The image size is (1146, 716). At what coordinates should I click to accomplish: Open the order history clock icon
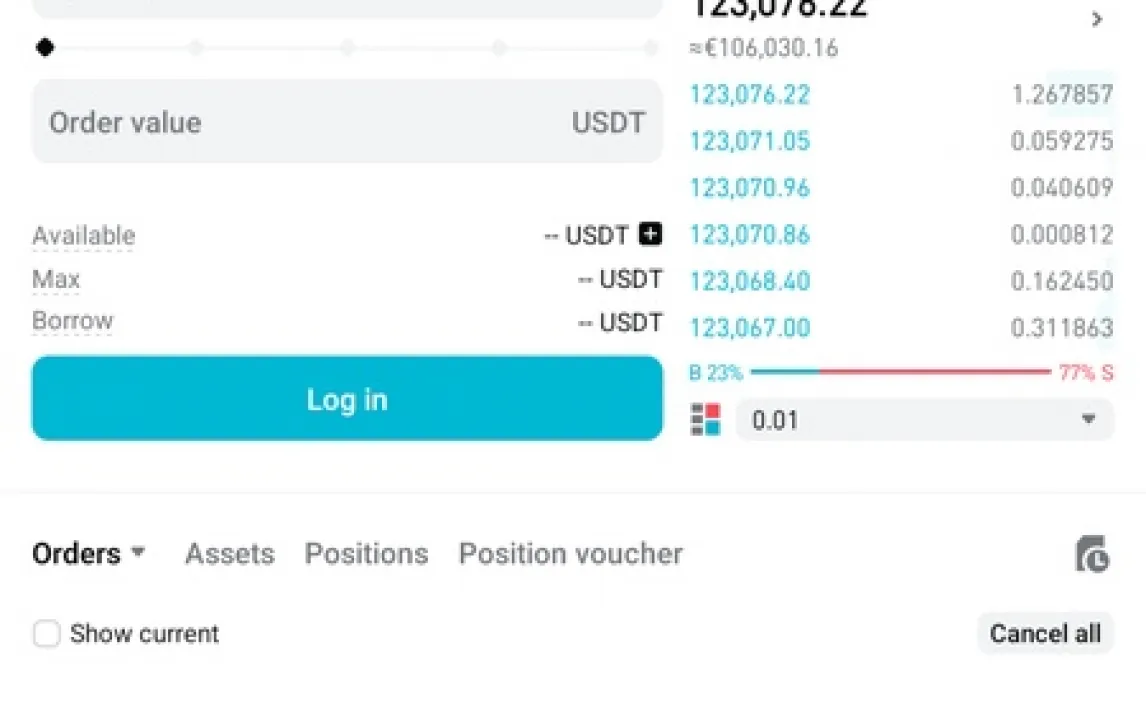pyautogui.click(x=1093, y=554)
